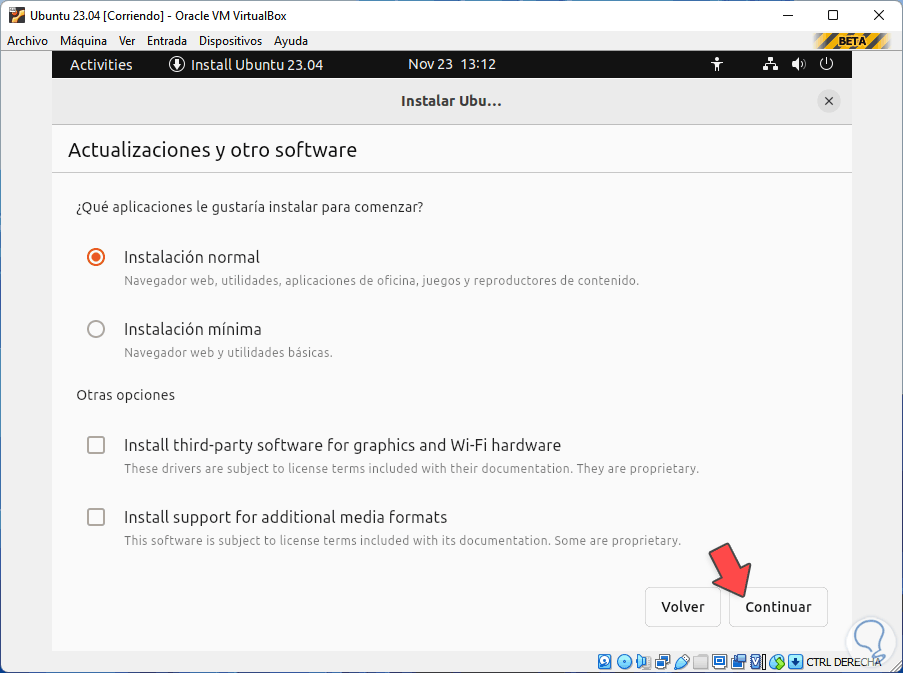The image size is (903, 673).
Task: Open the Máquina menu
Action: coord(84,41)
